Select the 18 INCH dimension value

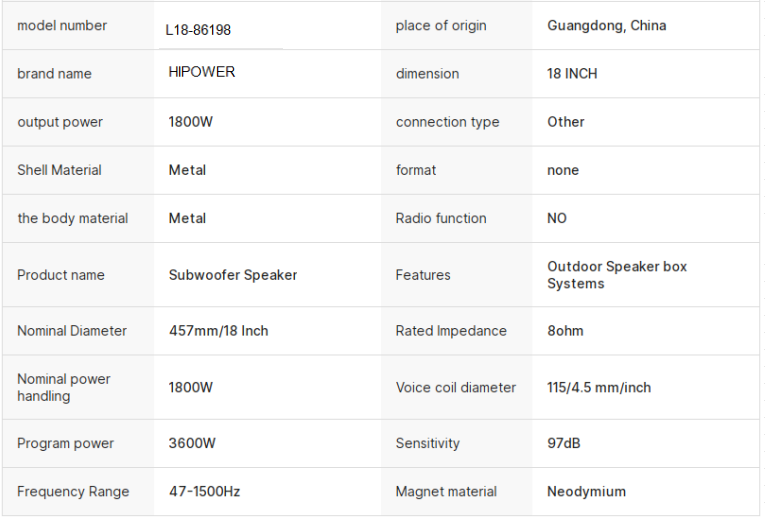click(x=572, y=74)
